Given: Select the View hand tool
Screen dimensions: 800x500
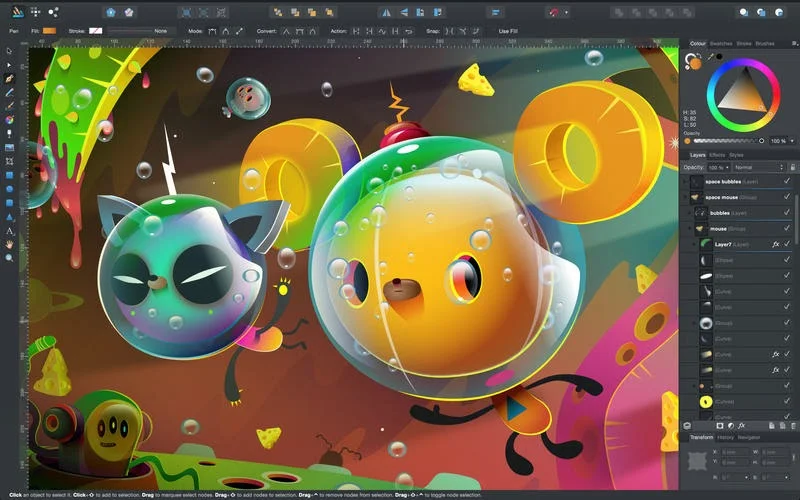Looking at the screenshot, I should (9, 244).
